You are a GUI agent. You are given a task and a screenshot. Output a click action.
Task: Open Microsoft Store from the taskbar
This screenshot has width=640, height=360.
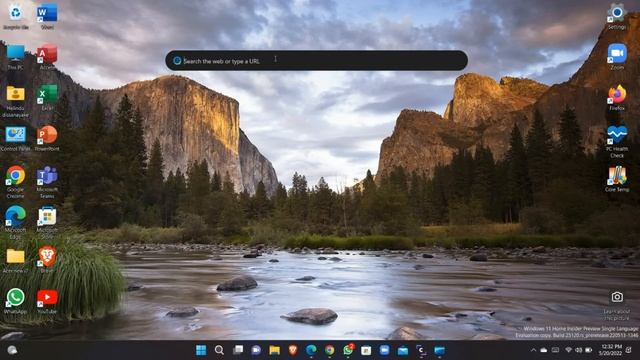point(366,350)
